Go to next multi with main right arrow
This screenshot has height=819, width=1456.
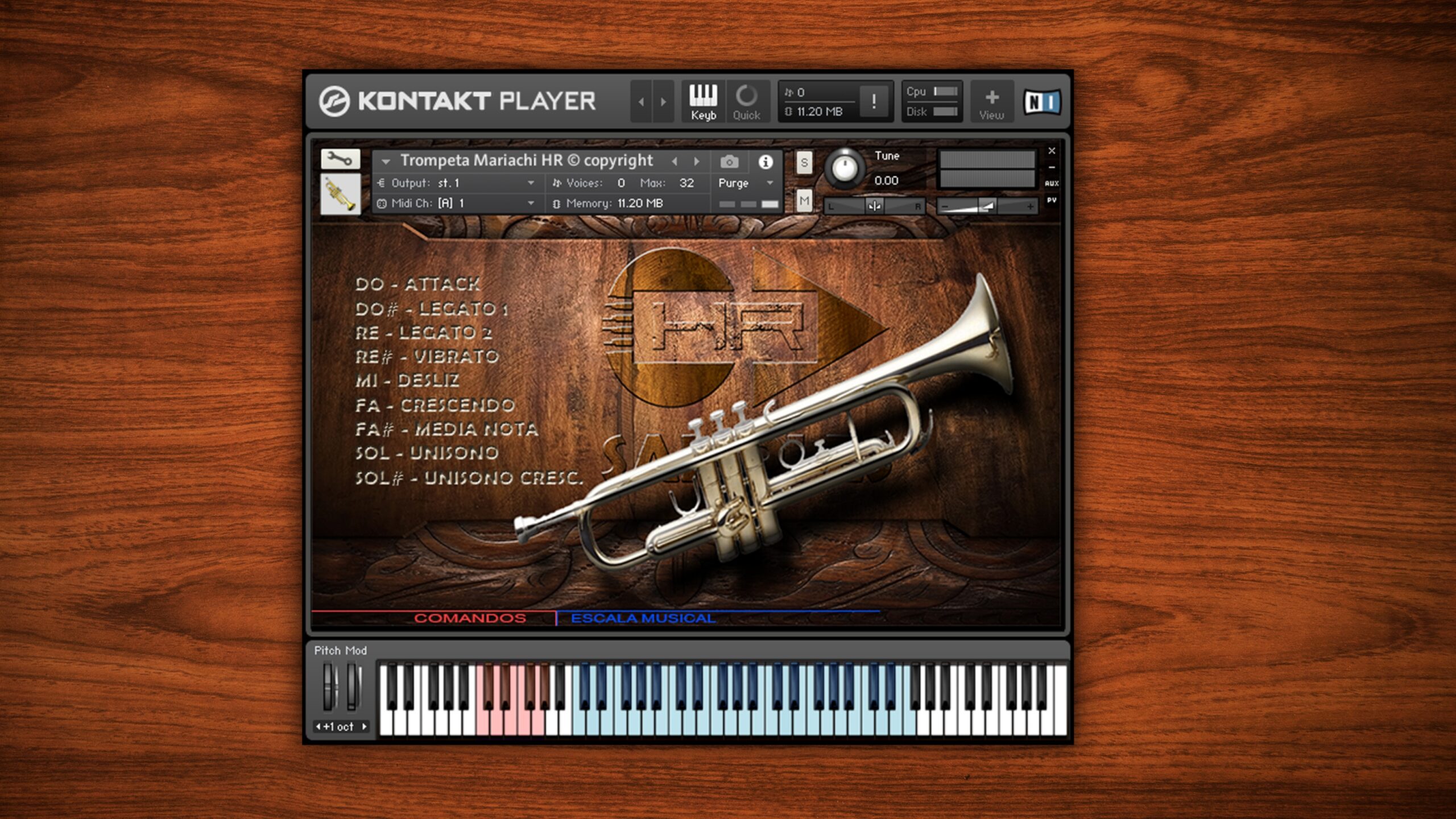coord(663,102)
